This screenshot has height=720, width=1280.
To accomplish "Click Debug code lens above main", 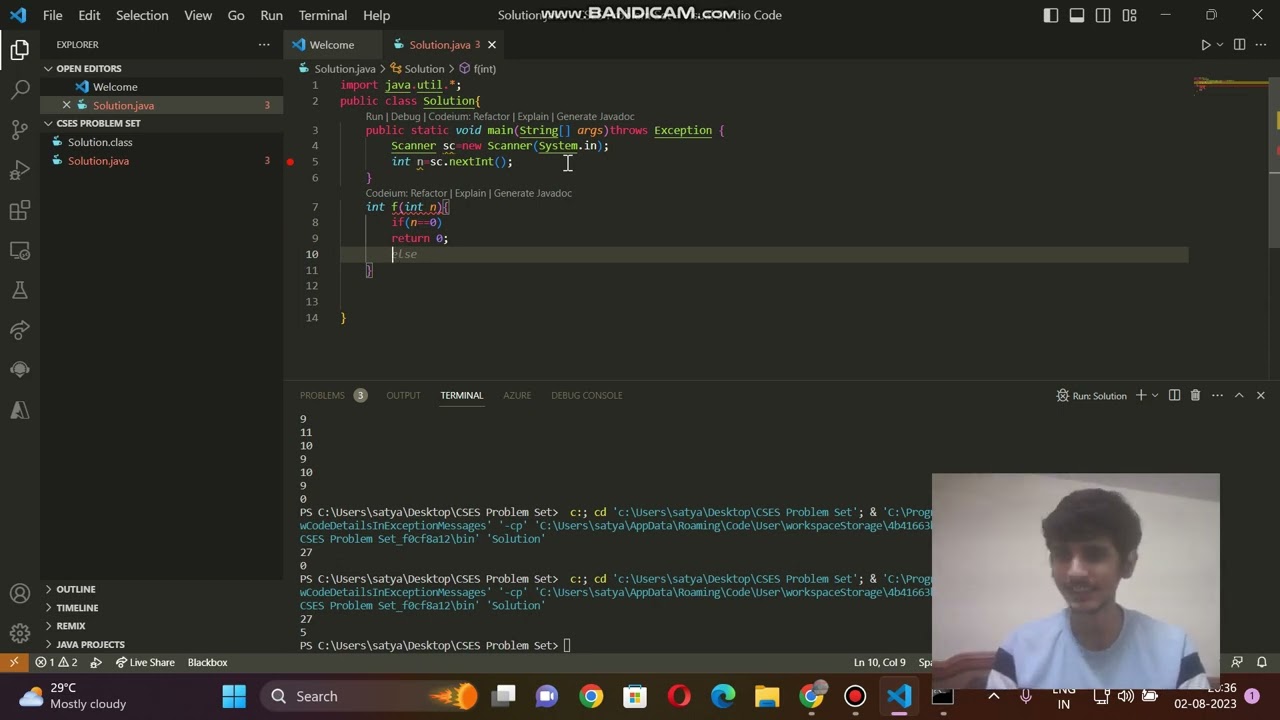I will tap(405, 117).
